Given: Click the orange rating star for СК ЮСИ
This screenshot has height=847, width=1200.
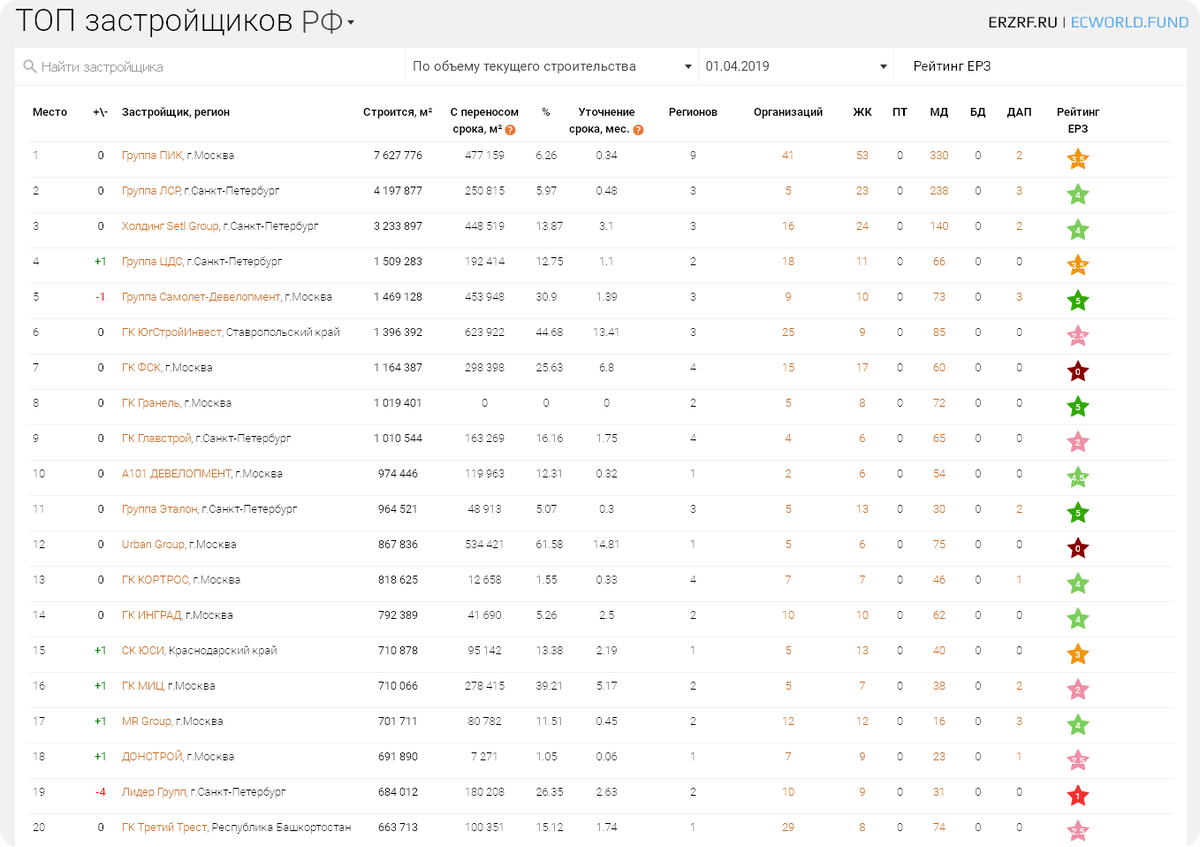Looking at the screenshot, I should pos(1078,655).
